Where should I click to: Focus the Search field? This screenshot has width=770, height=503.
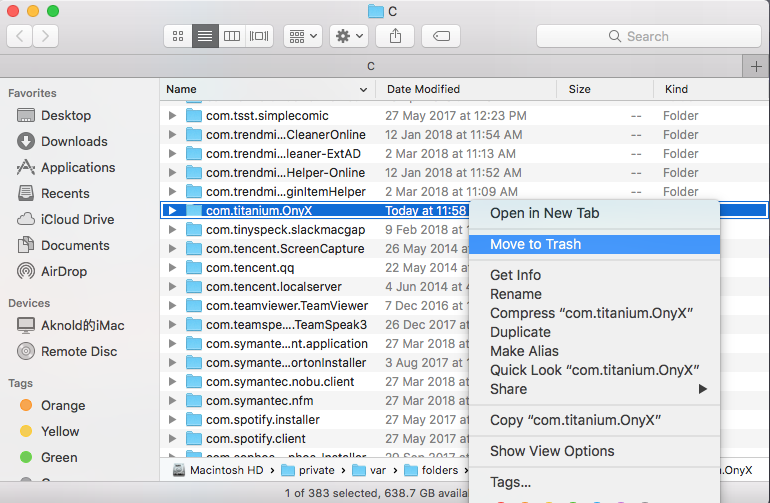pos(649,36)
